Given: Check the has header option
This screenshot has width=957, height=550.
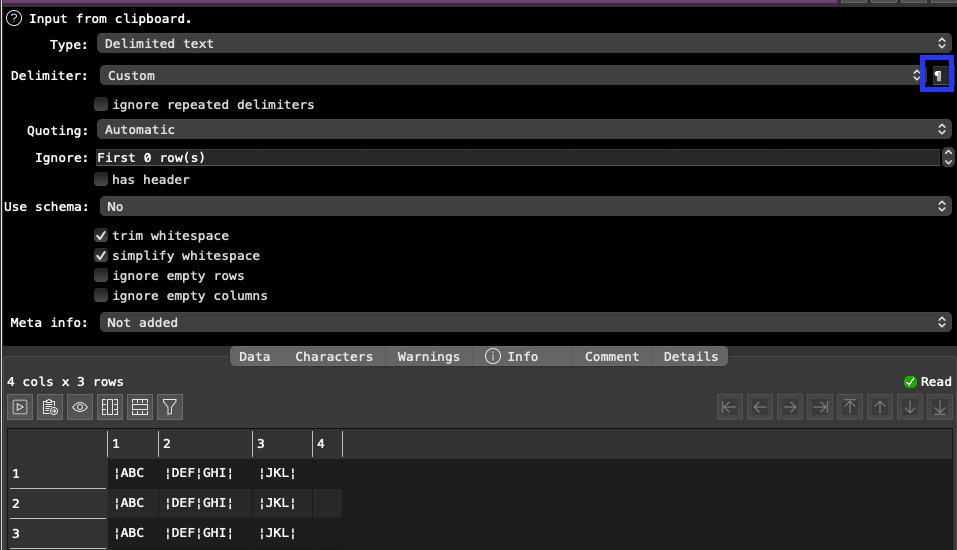Looking at the screenshot, I should [x=101, y=179].
